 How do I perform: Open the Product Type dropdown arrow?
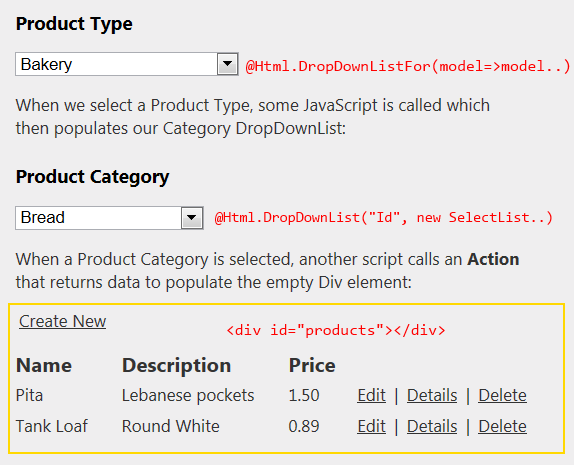[x=227, y=64]
